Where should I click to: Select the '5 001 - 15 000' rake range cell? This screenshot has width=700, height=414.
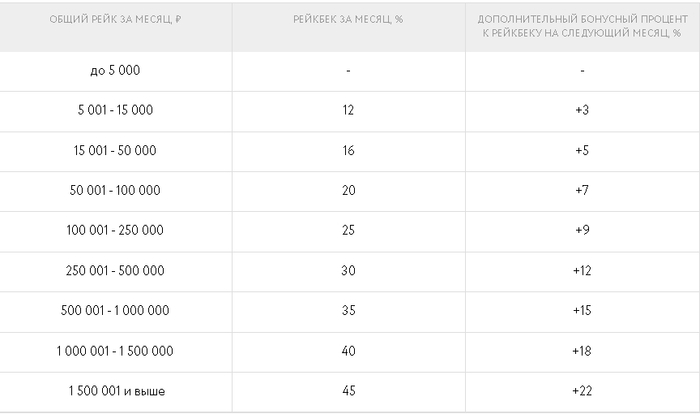click(x=115, y=110)
